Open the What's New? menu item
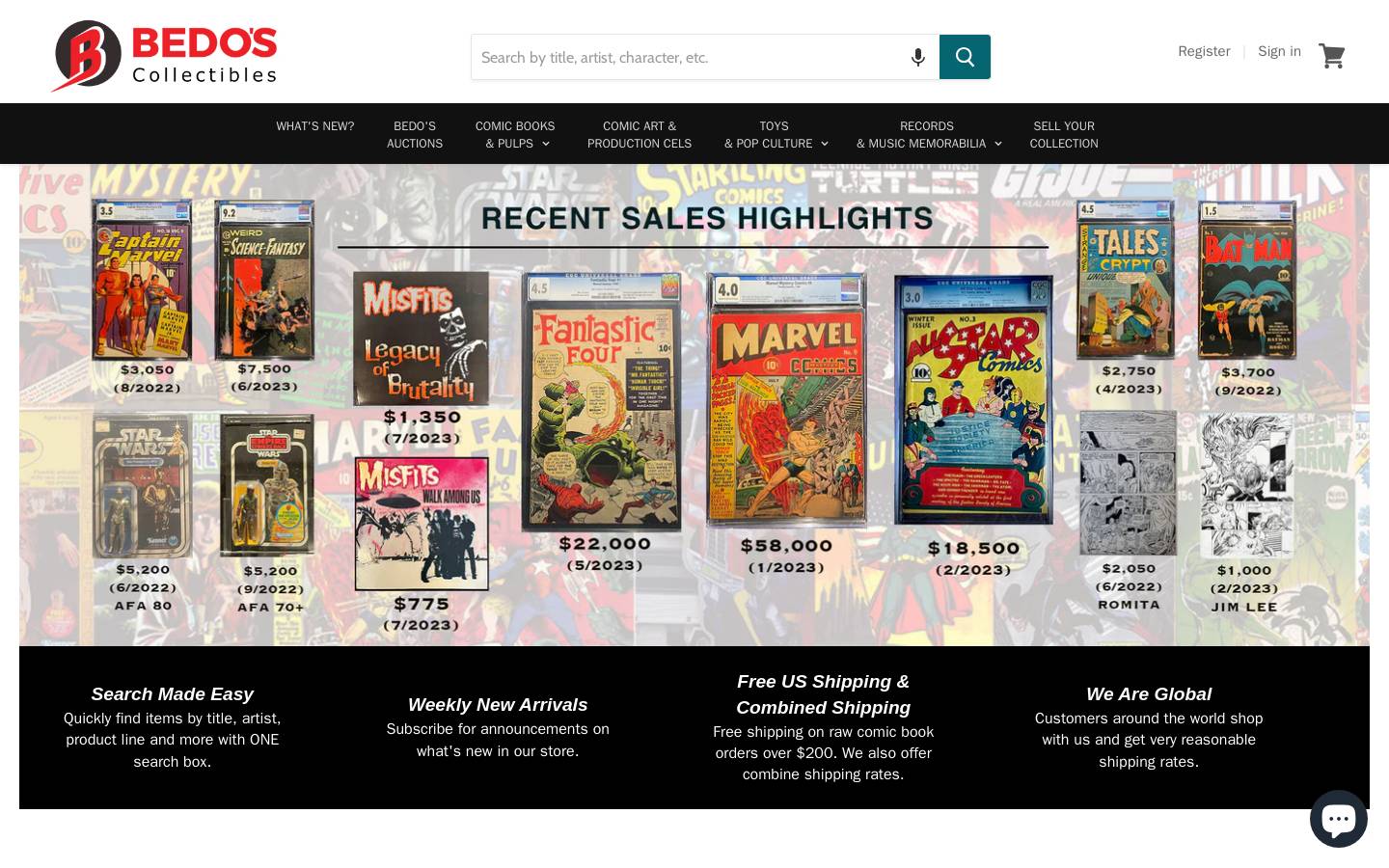 (x=315, y=126)
